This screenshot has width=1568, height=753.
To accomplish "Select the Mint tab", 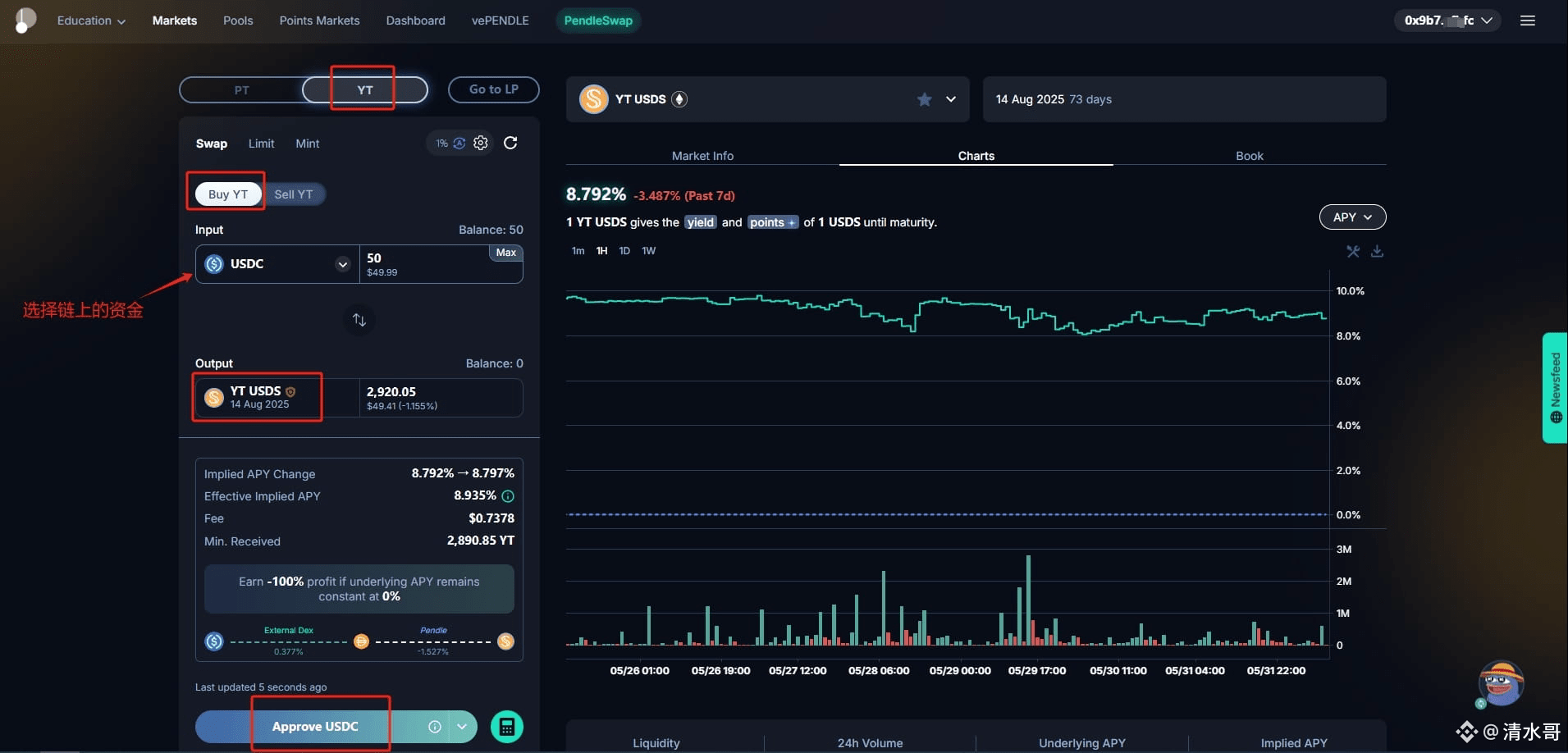I will pos(308,144).
